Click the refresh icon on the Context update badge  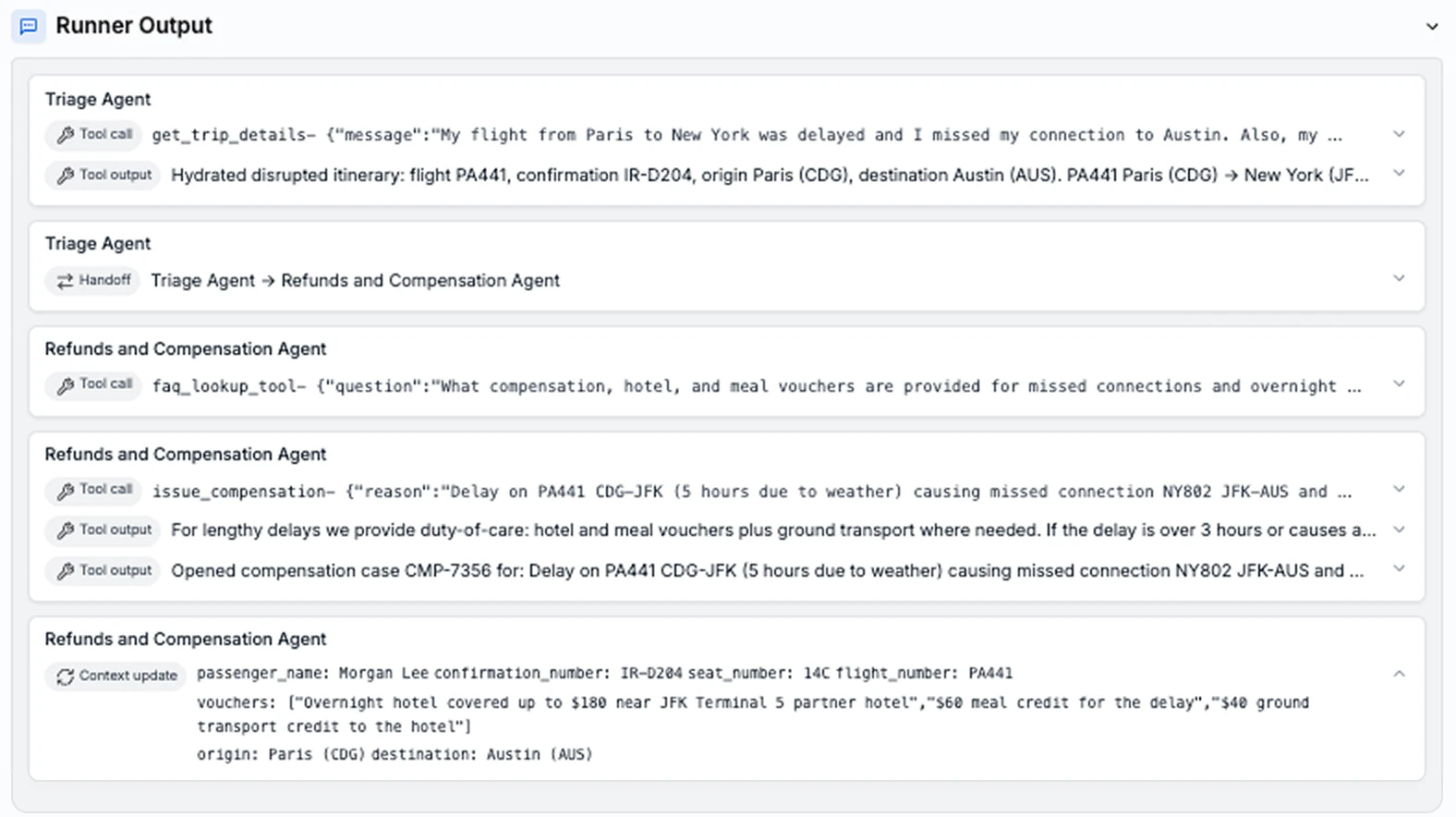[x=64, y=676]
